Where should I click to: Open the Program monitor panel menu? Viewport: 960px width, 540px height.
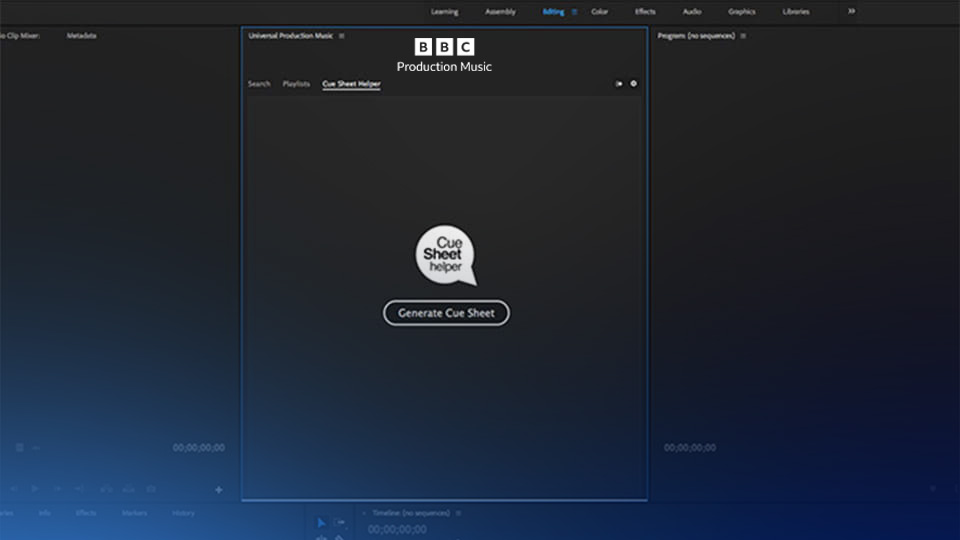[x=743, y=36]
